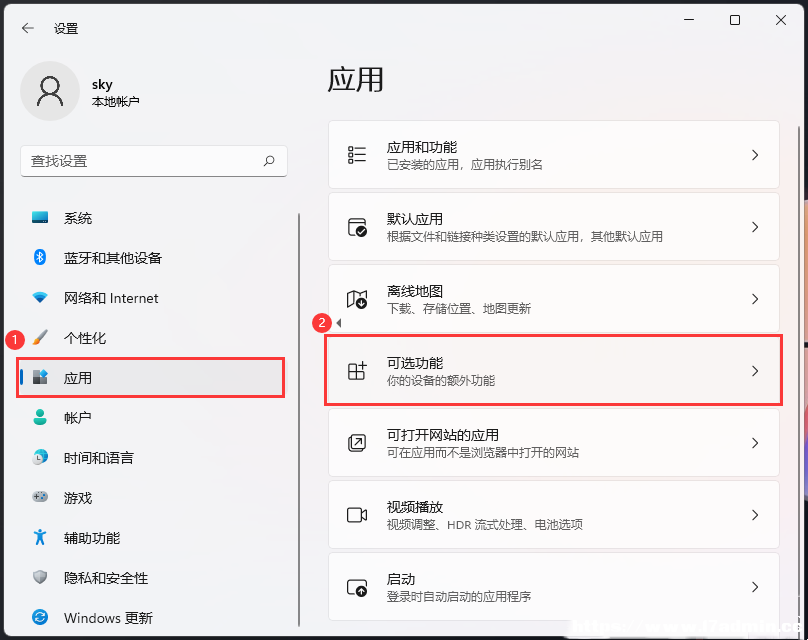
Task: Click the sky account name
Action: [x=102, y=85]
